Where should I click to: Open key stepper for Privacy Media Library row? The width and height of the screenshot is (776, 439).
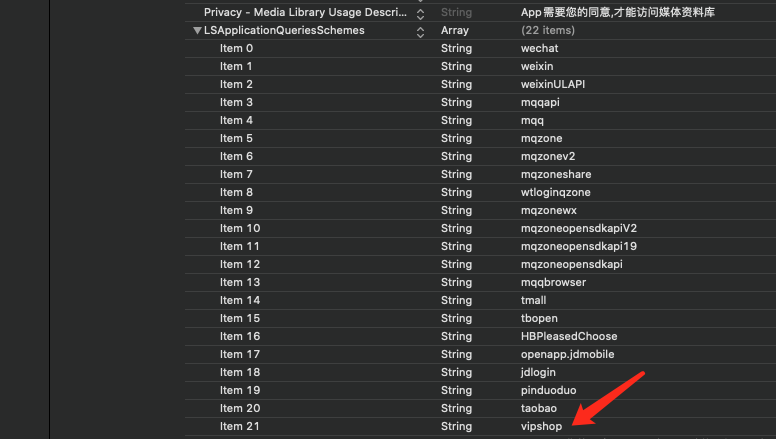click(x=420, y=14)
